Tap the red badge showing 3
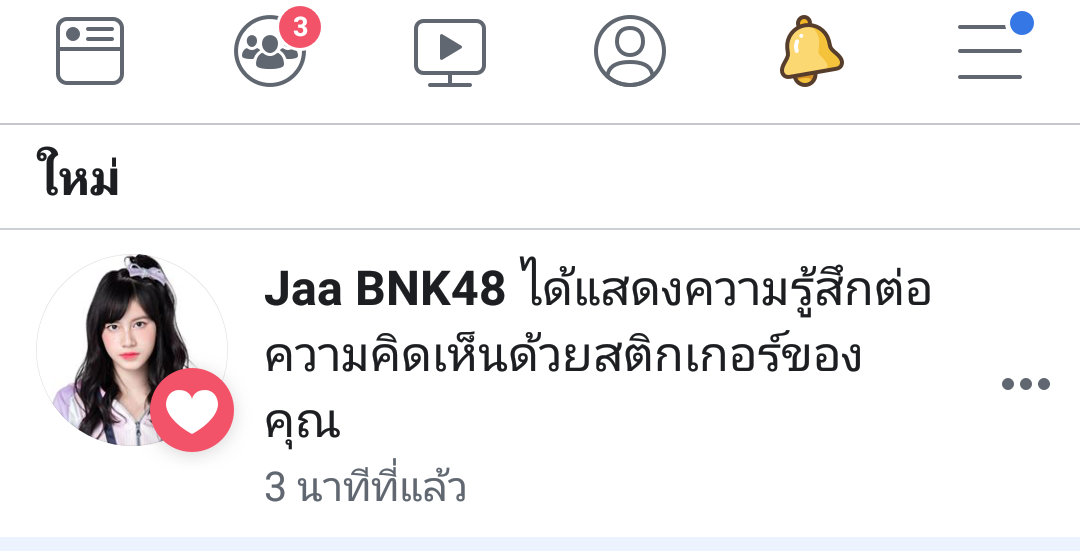The height and width of the screenshot is (551, 1080). click(x=300, y=27)
